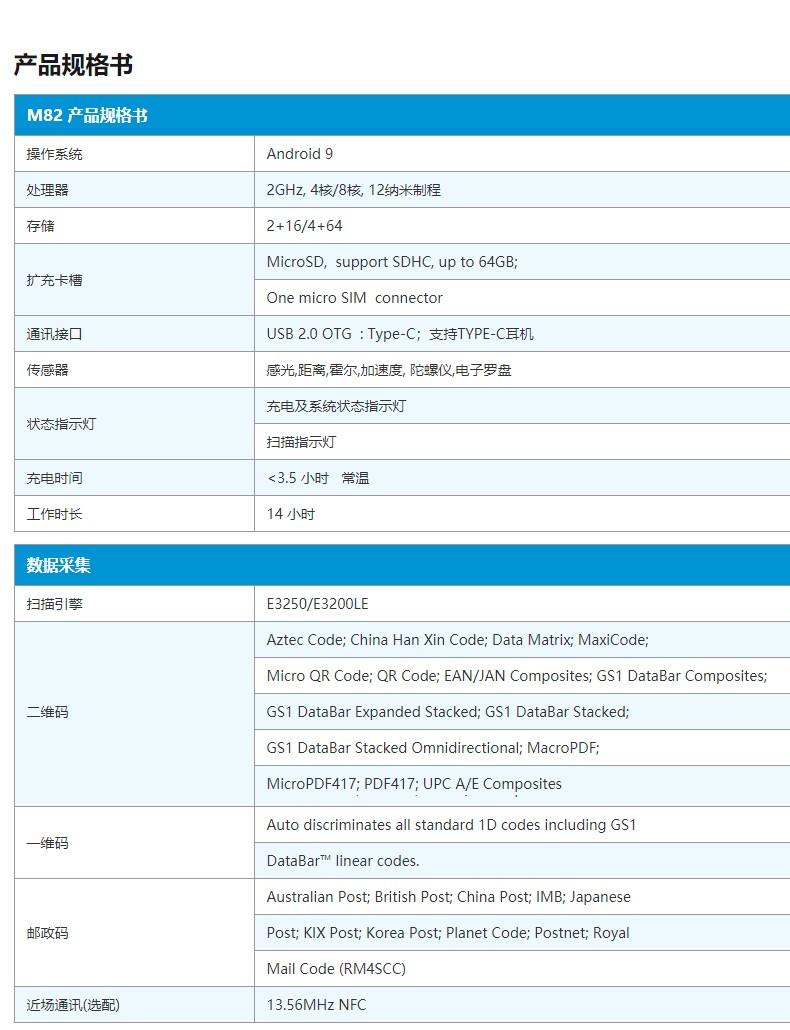Click the 近场通讯(选配) label cell
The height and width of the screenshot is (1030, 790).
[x=134, y=1004]
